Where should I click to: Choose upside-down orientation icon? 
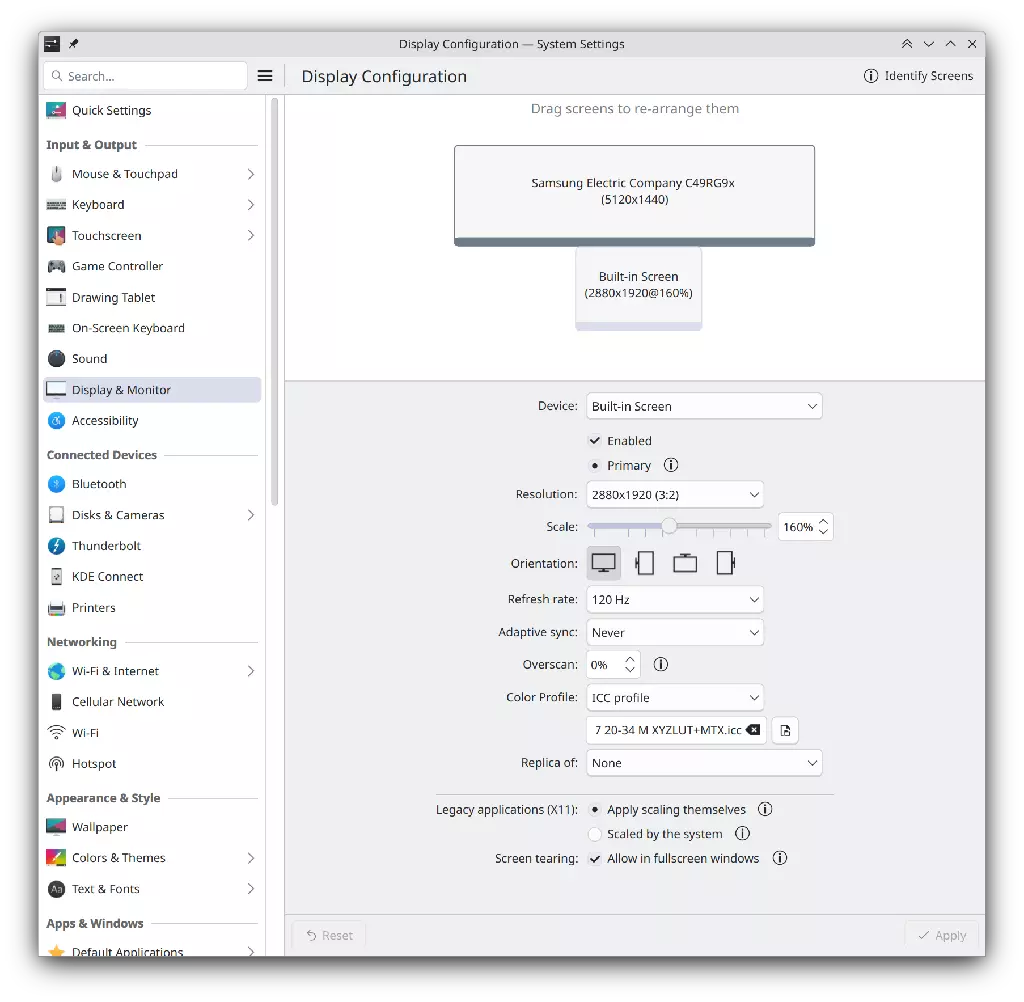pyautogui.click(x=685, y=563)
